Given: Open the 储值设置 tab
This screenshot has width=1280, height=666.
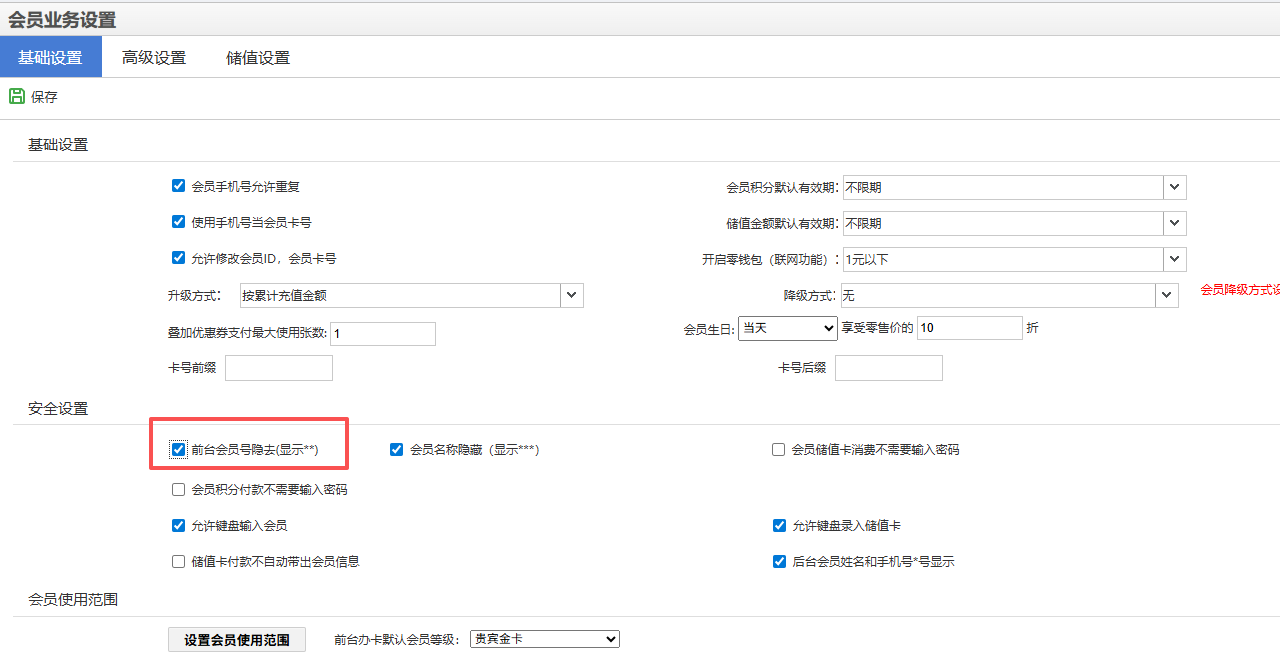Looking at the screenshot, I should (x=258, y=58).
